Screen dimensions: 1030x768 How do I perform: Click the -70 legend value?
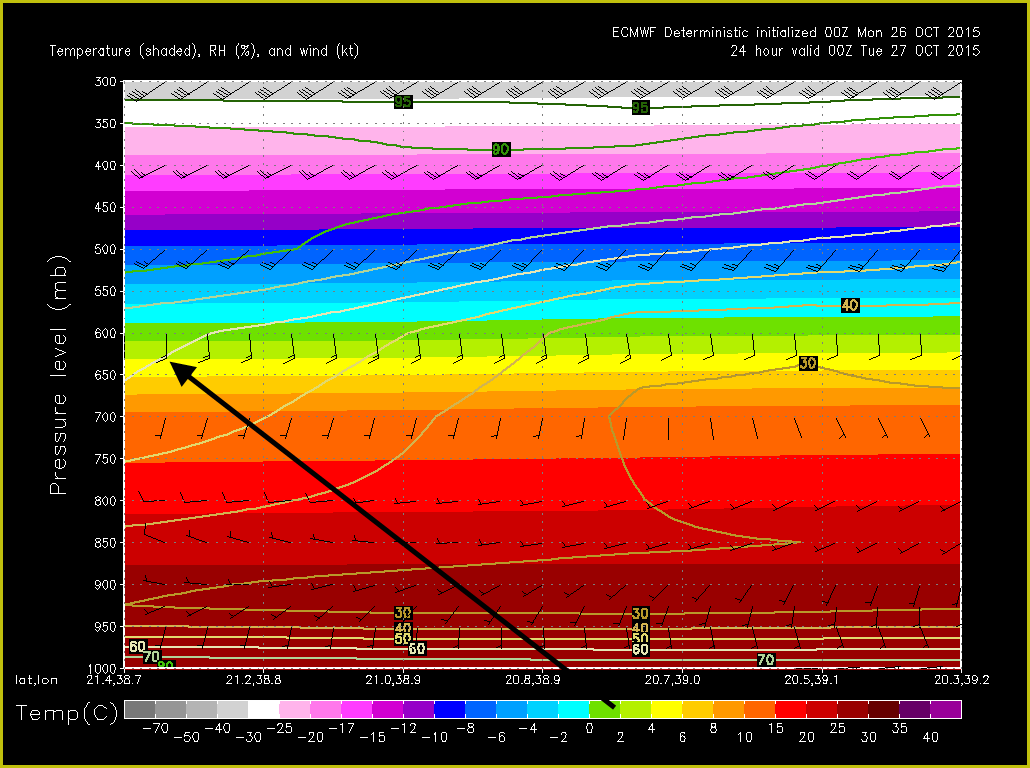point(155,728)
